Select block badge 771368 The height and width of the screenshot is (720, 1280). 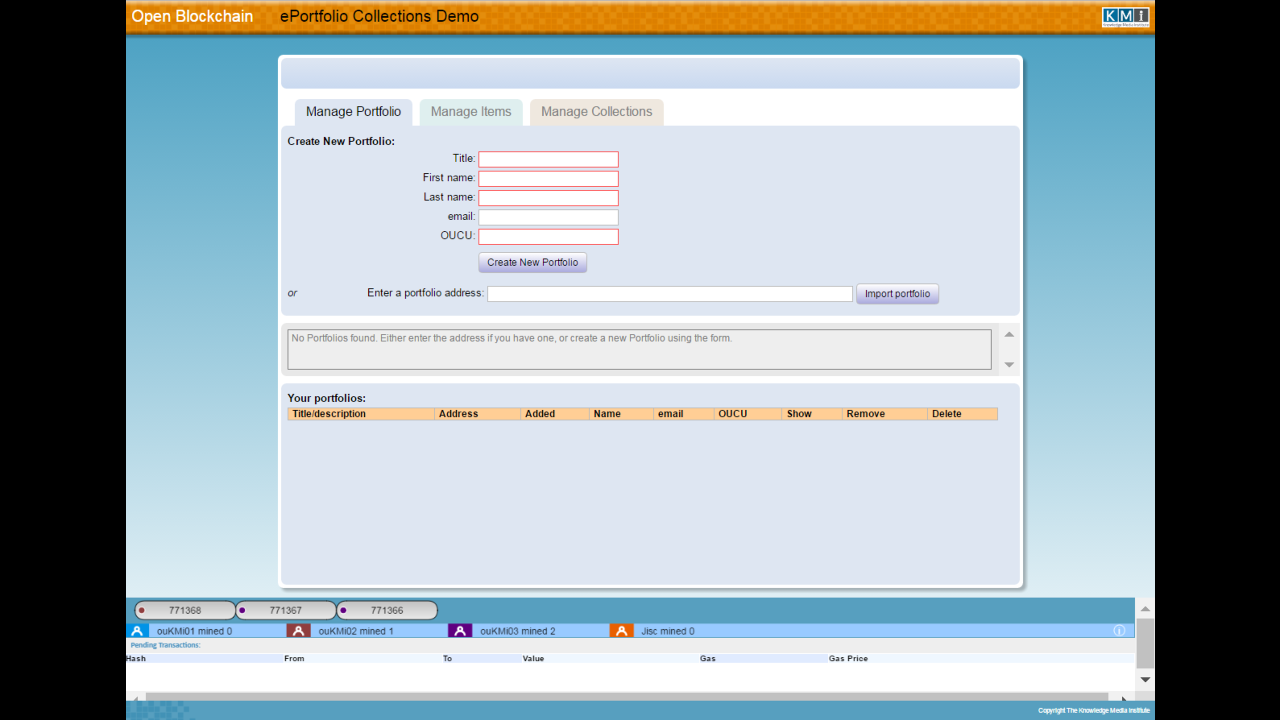coord(187,609)
